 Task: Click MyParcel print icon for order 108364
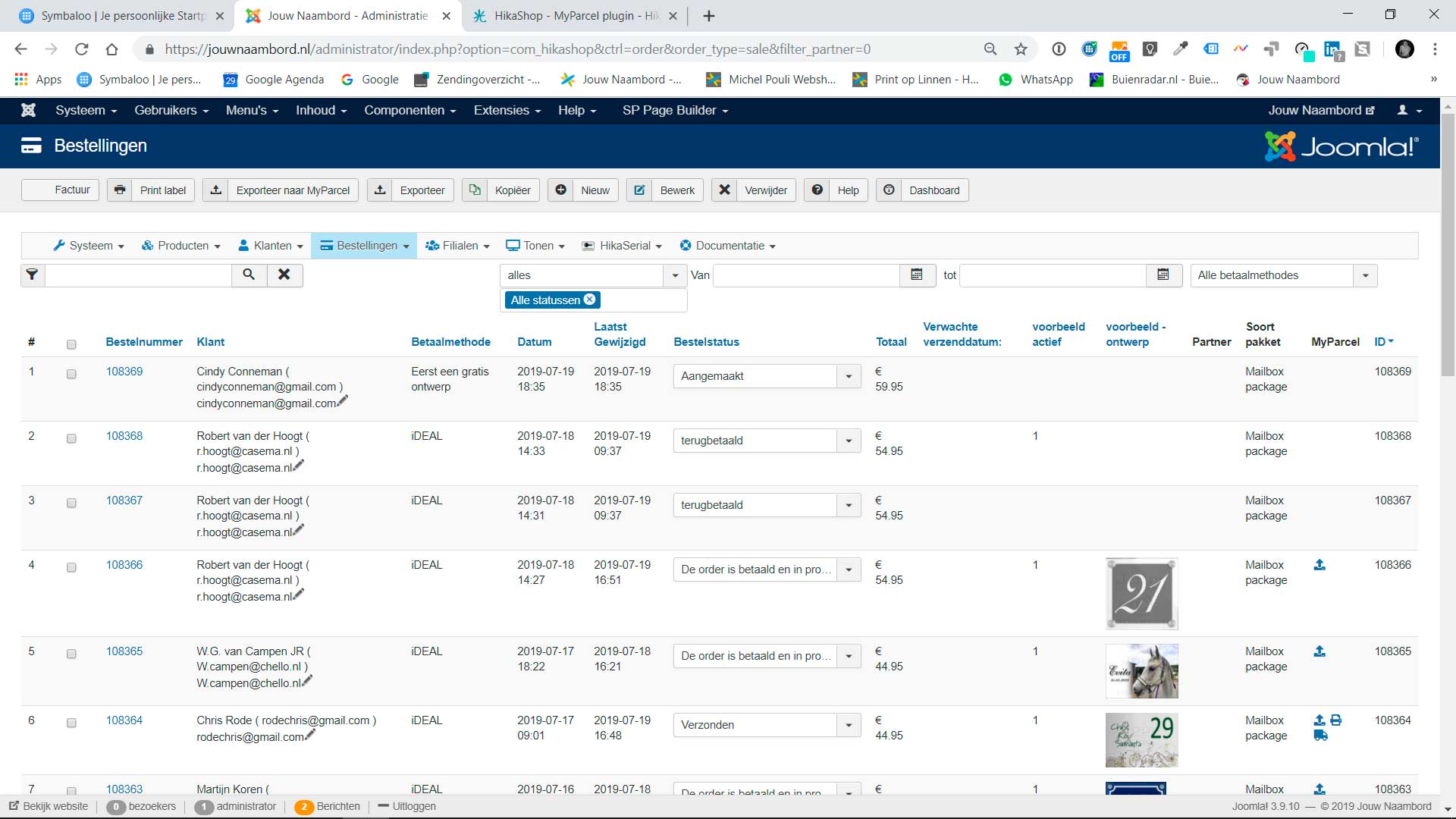[1336, 720]
